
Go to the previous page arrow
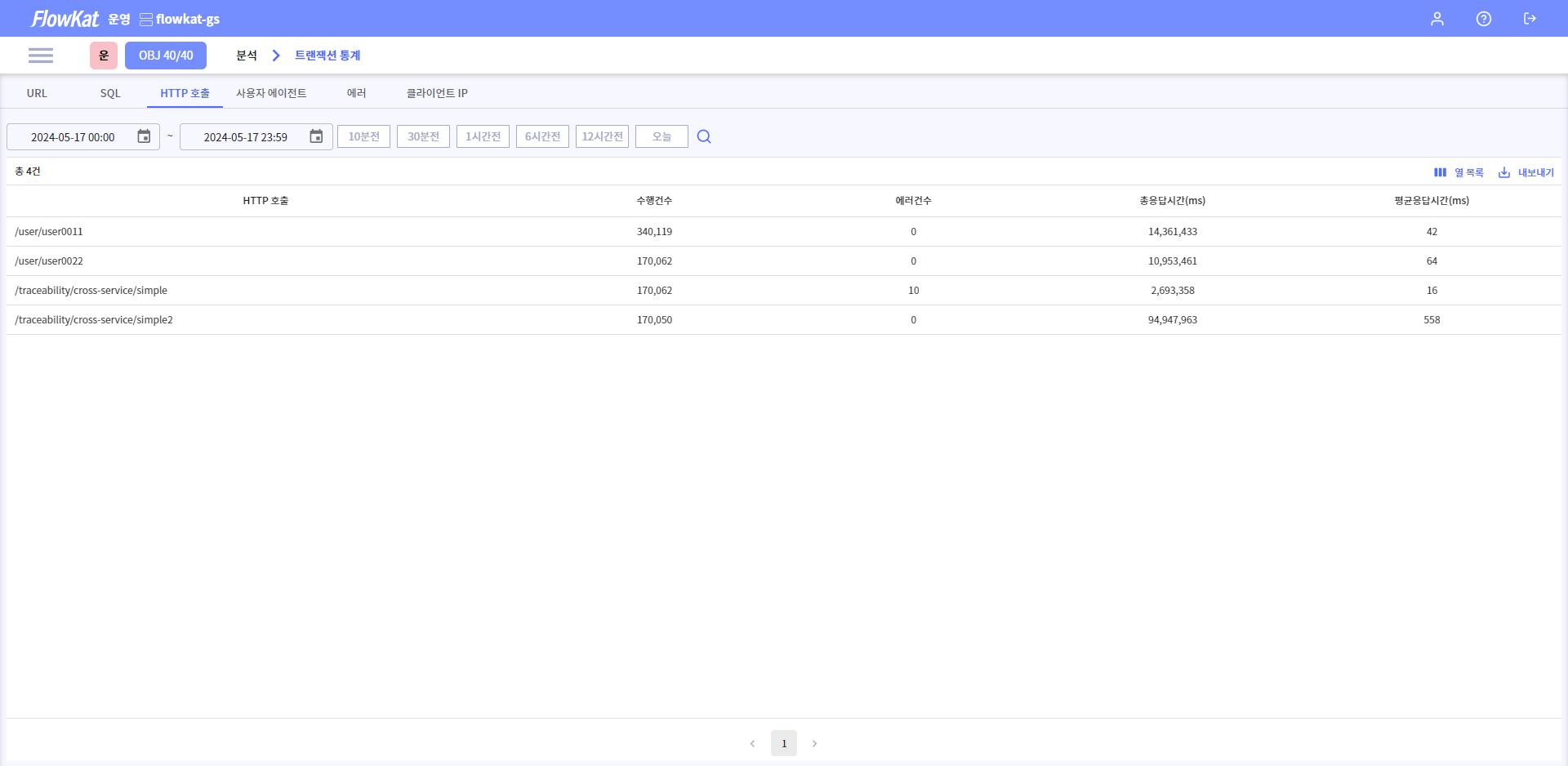(x=752, y=743)
